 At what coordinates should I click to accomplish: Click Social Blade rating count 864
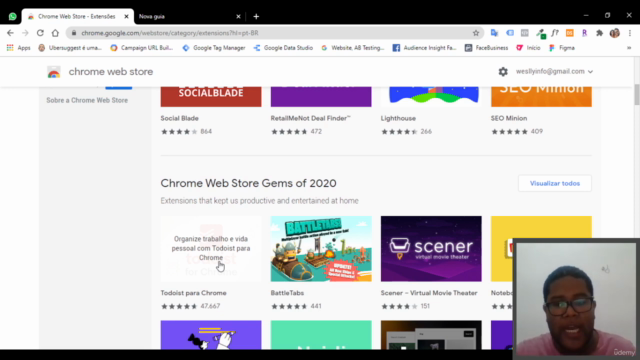[x=206, y=131]
